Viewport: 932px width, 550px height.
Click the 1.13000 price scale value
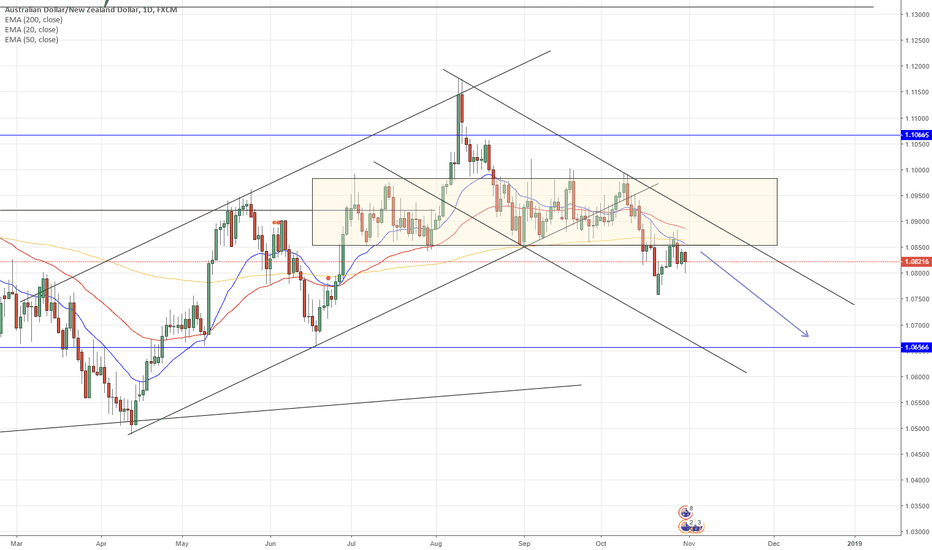[x=918, y=15]
